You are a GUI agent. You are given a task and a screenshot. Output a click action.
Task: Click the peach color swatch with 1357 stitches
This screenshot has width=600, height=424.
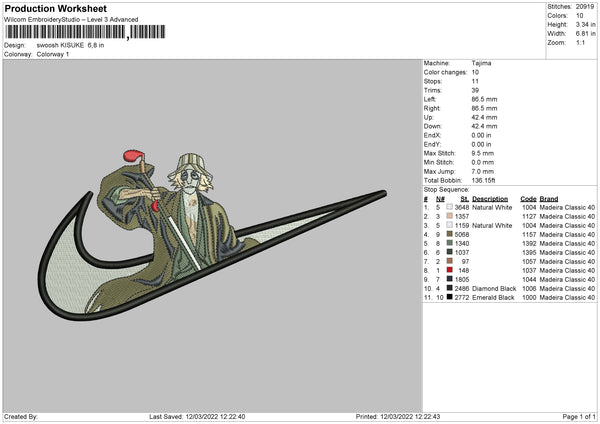coord(449,216)
